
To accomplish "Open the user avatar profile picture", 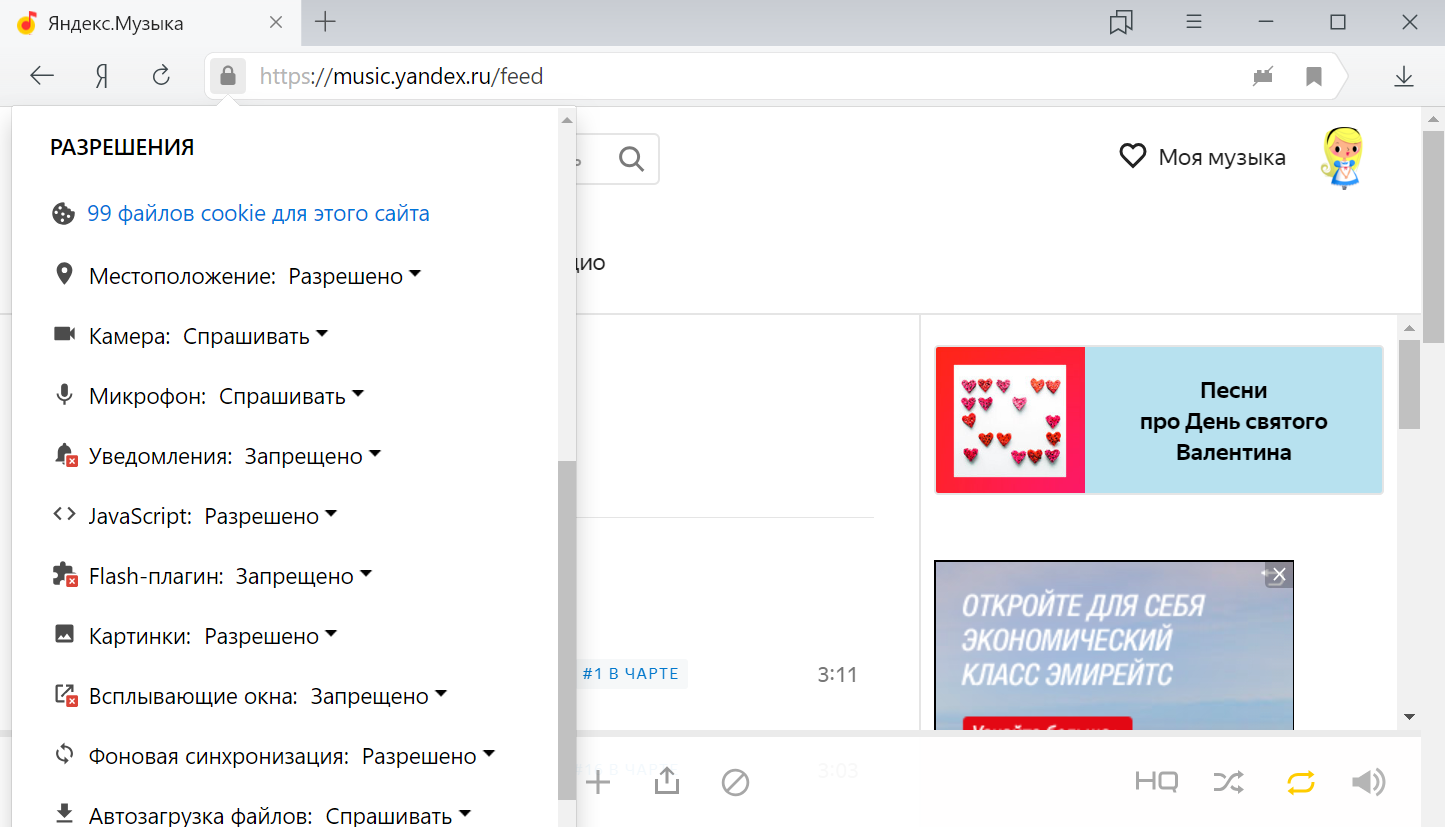I will [x=1343, y=157].
